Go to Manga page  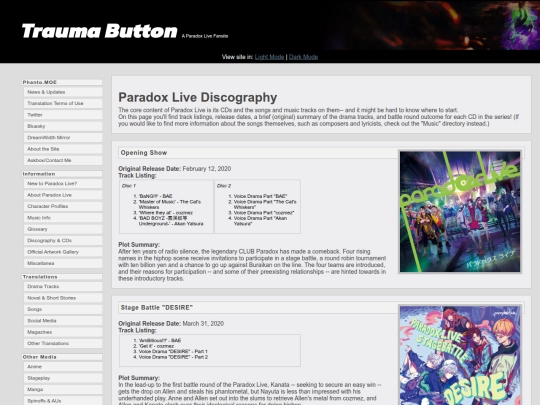63,390
